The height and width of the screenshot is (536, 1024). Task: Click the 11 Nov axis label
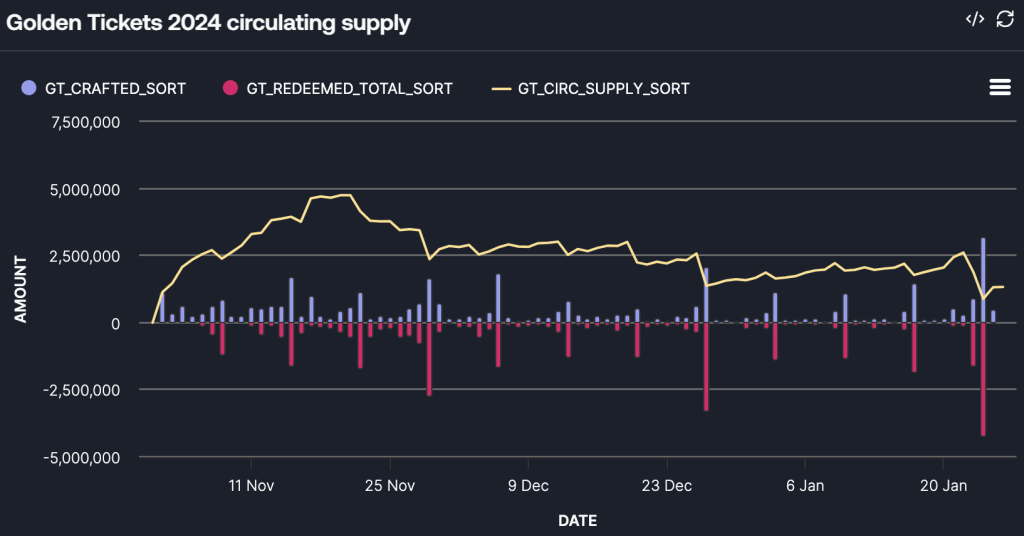point(251,486)
